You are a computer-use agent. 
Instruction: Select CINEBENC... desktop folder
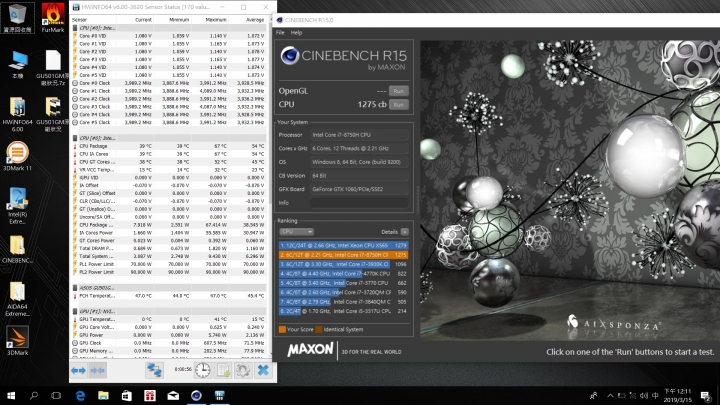coord(17,249)
